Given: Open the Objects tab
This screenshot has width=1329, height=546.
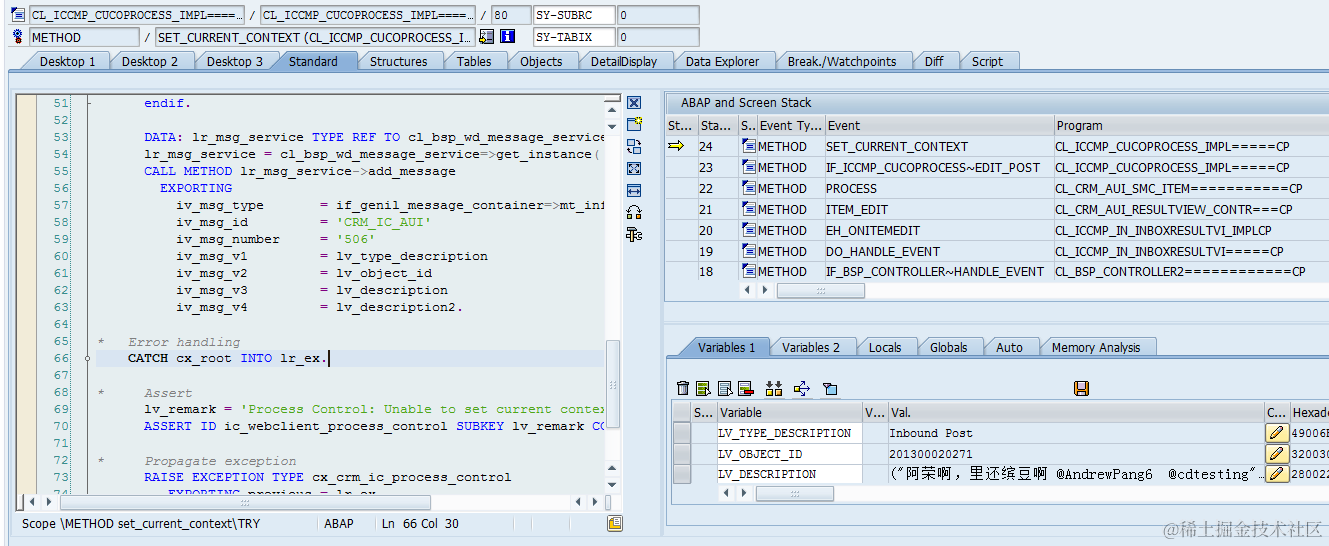Looking at the screenshot, I should coord(541,61).
